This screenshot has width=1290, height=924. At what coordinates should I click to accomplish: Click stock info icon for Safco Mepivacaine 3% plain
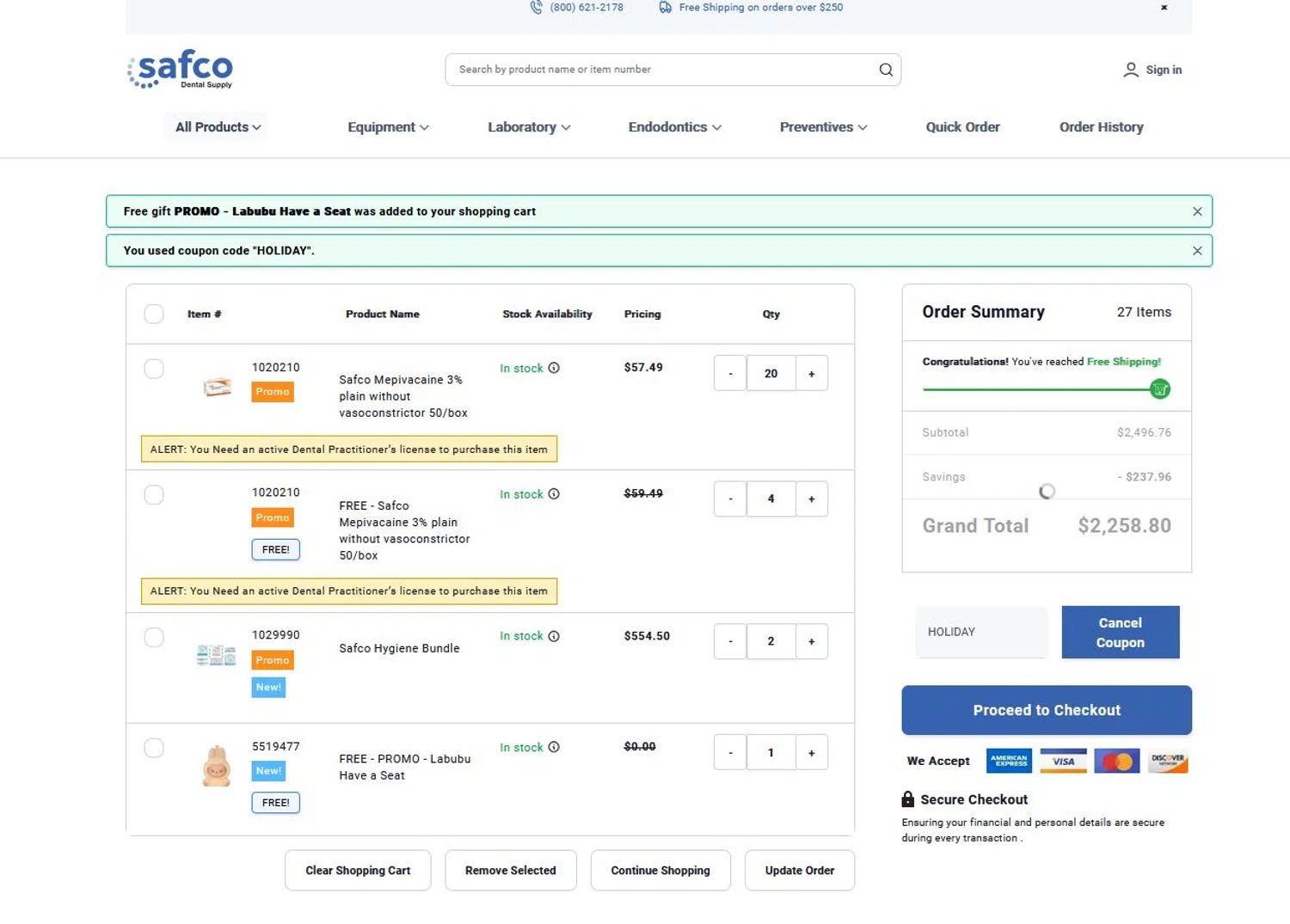click(554, 368)
